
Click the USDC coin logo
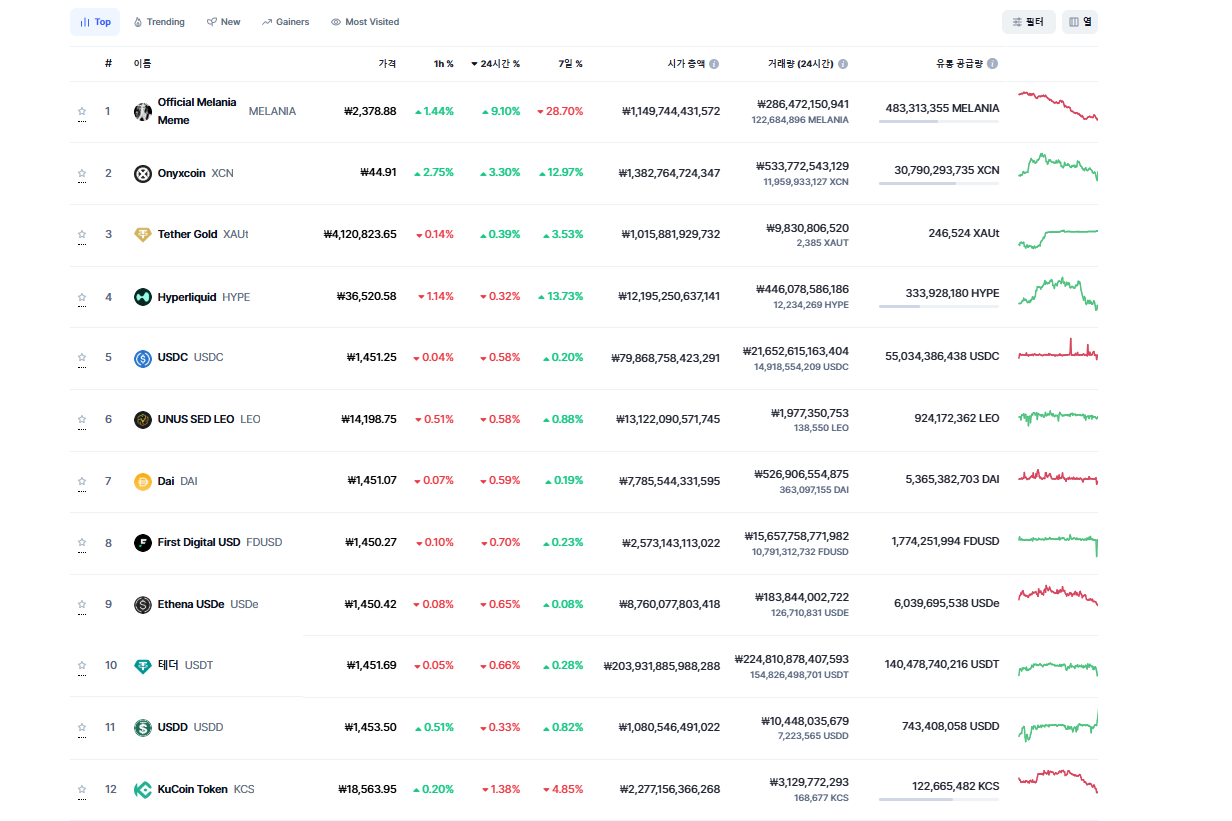point(143,358)
